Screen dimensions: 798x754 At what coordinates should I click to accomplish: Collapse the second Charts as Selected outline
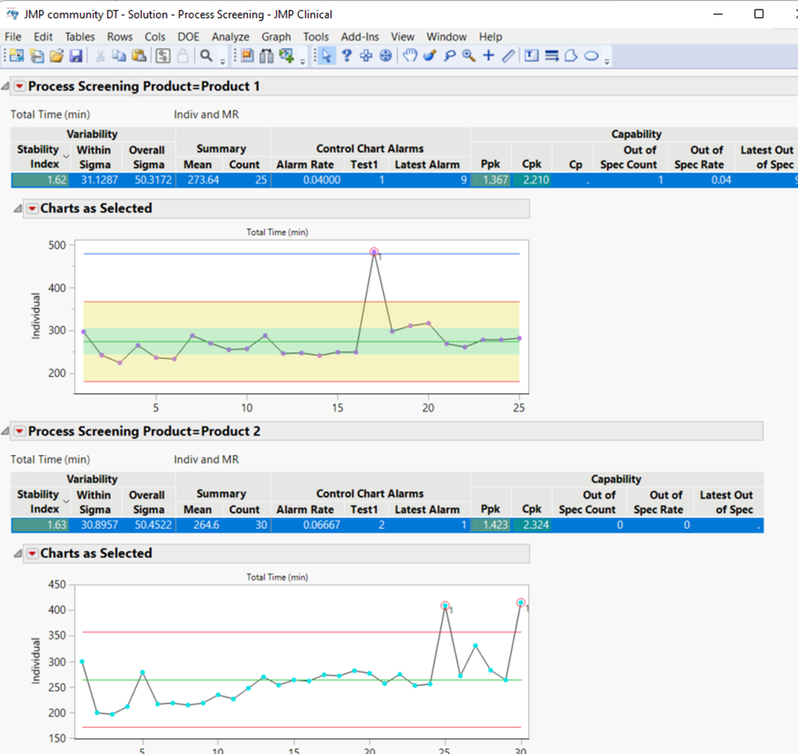click(17, 553)
